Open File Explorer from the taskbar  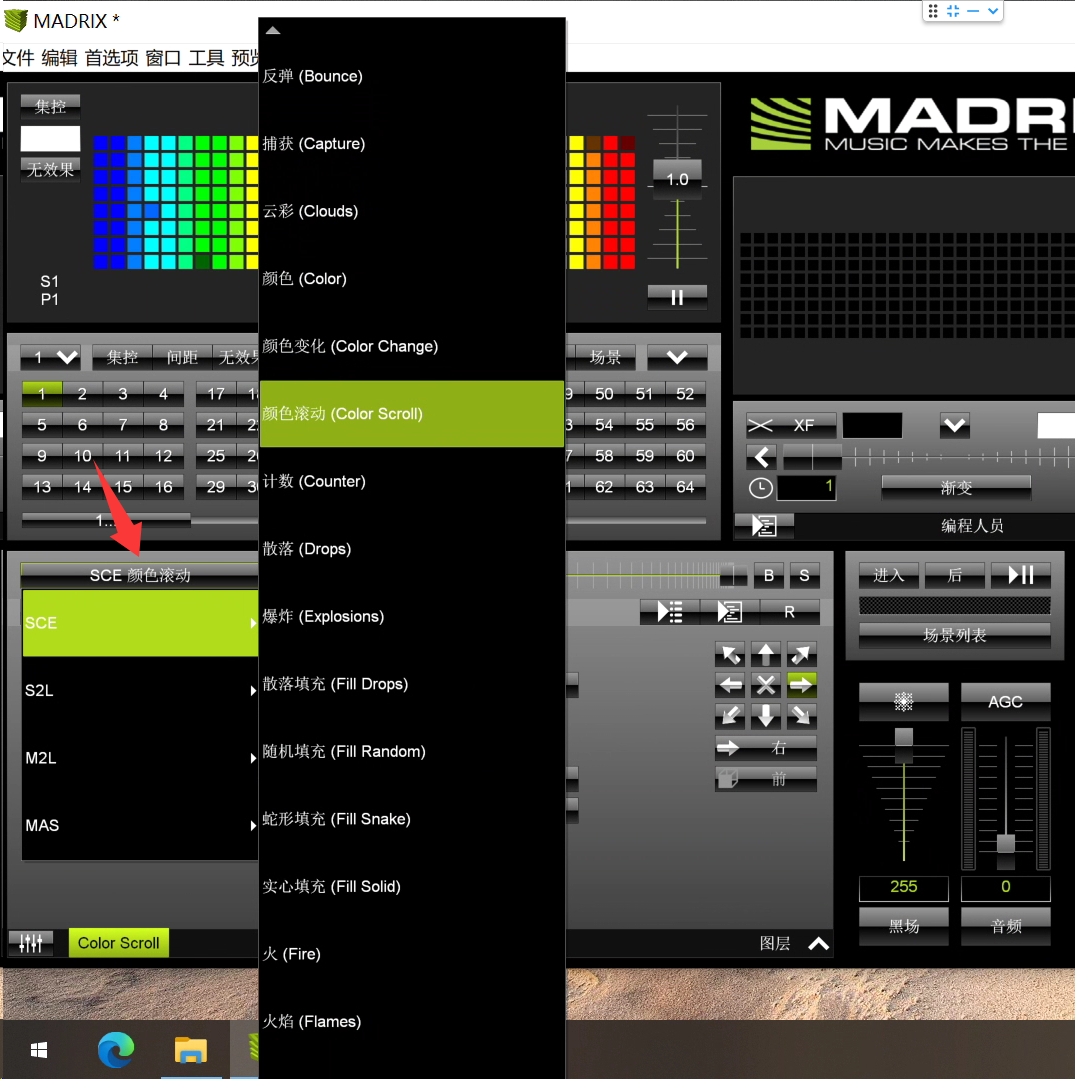pyautogui.click(x=191, y=1050)
